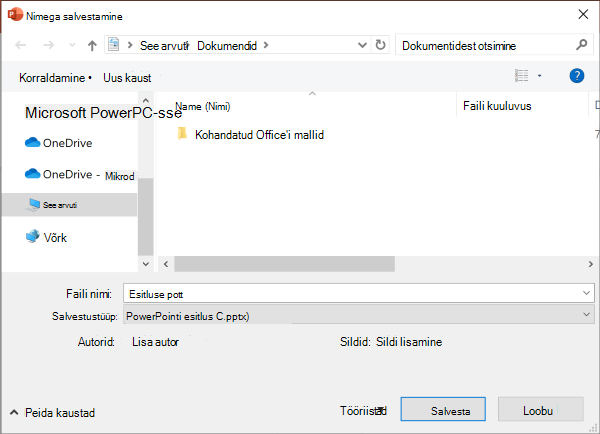Click the horizontal scrollbar thumb
Screen dimensions: 600x434
click(x=284, y=264)
